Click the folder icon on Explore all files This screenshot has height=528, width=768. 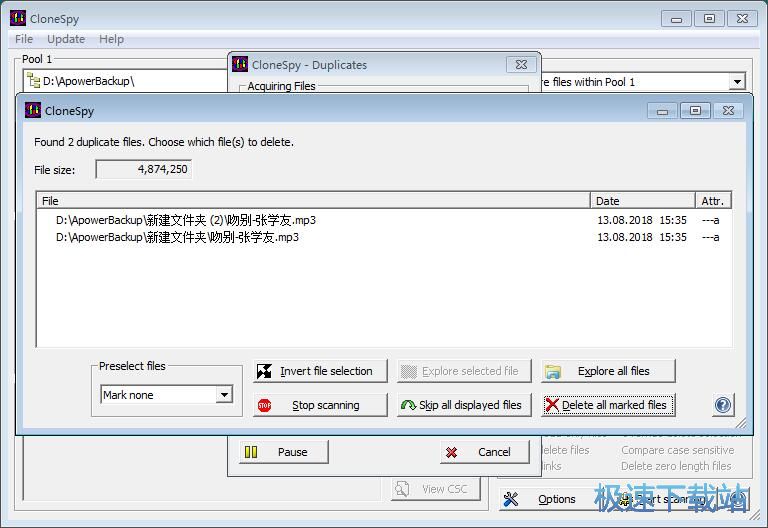553,372
